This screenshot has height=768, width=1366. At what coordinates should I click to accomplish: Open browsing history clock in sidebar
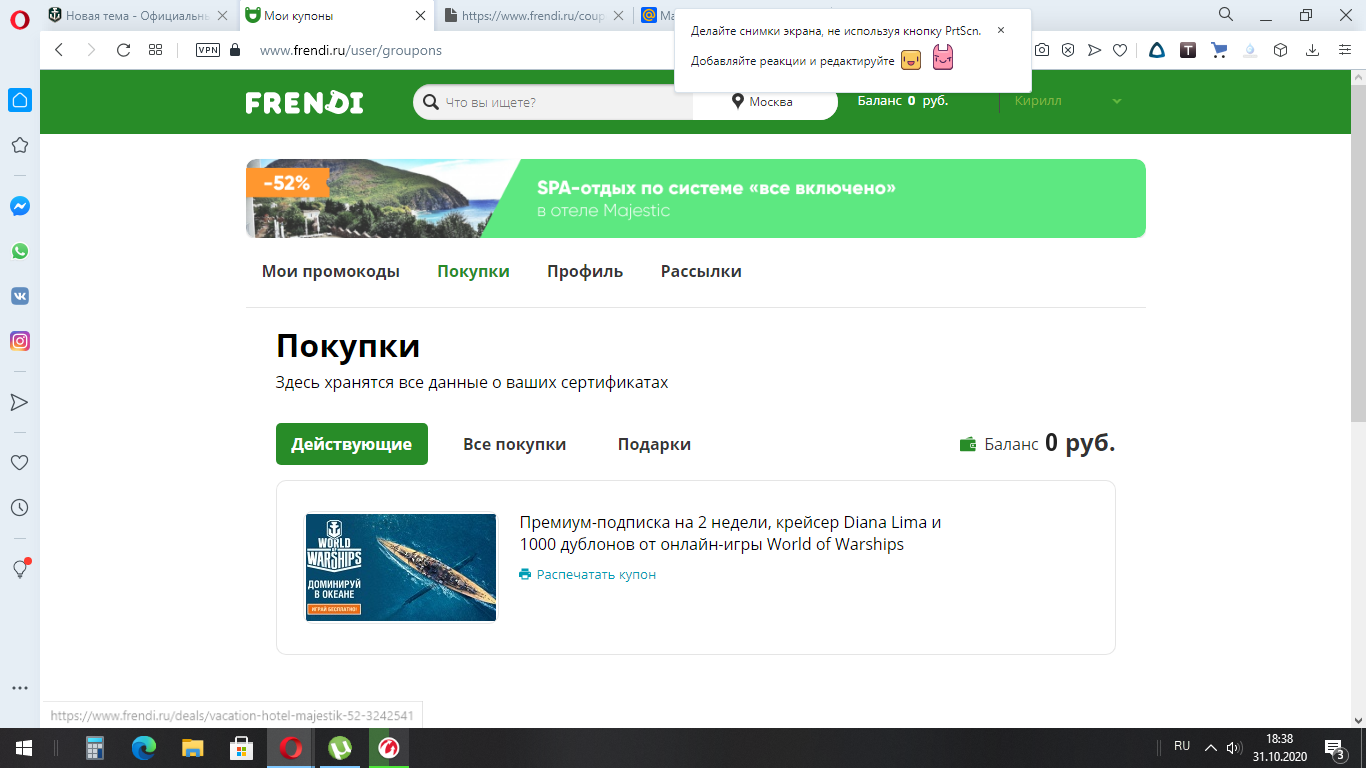coord(19,508)
